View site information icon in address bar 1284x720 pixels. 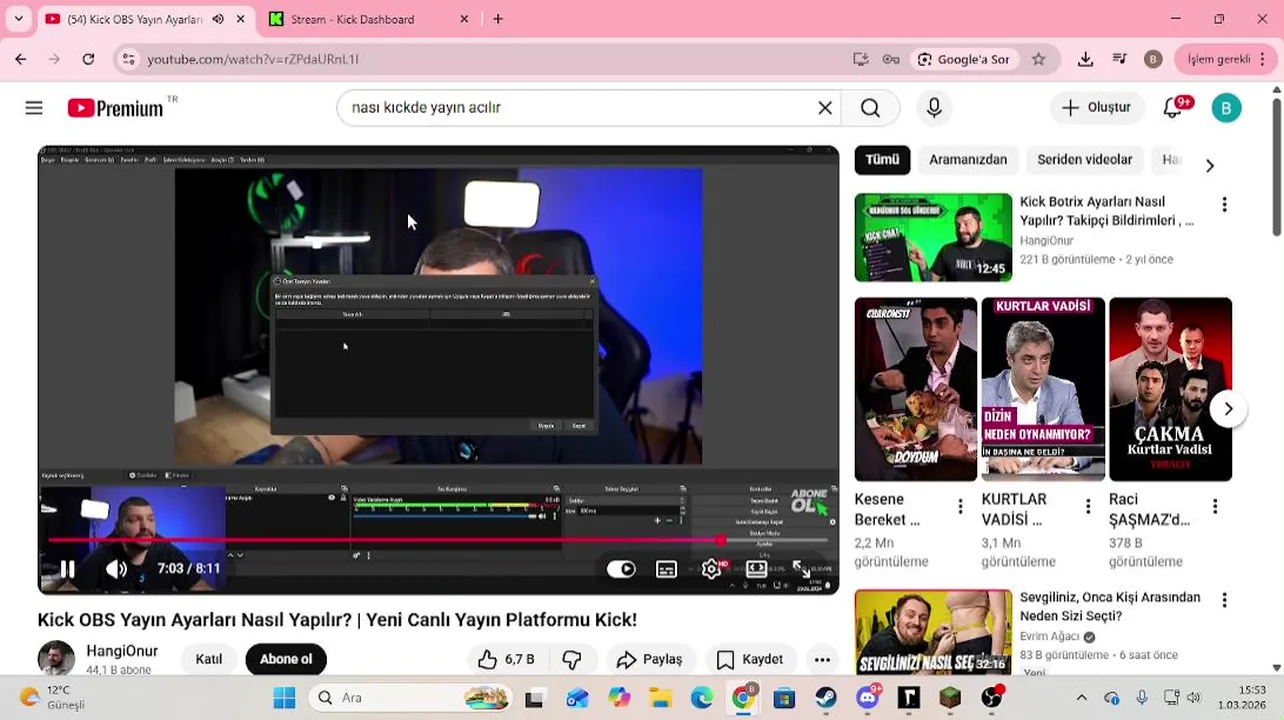(x=128, y=59)
